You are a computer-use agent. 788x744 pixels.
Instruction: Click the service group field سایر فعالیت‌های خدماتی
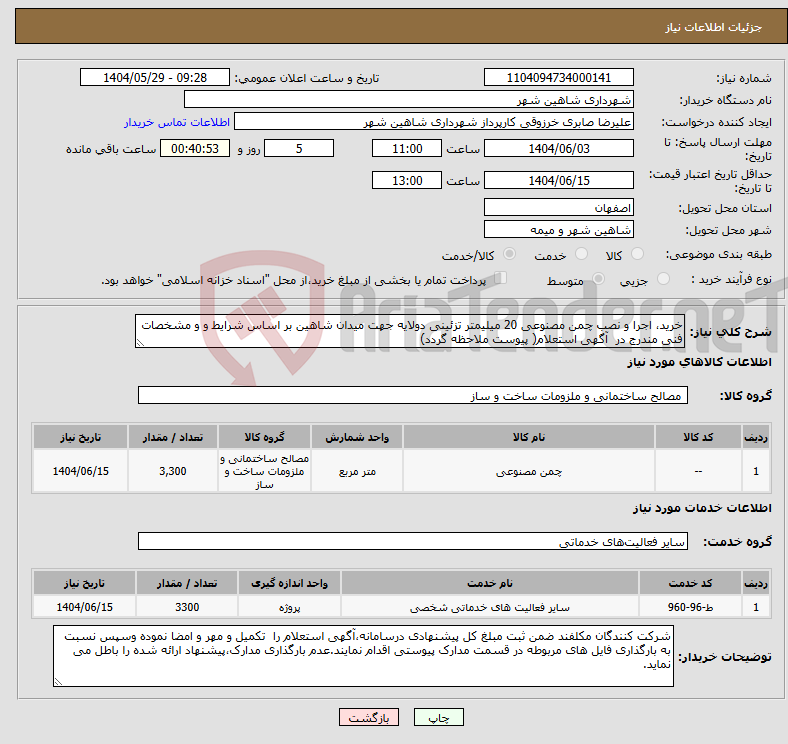click(x=413, y=541)
